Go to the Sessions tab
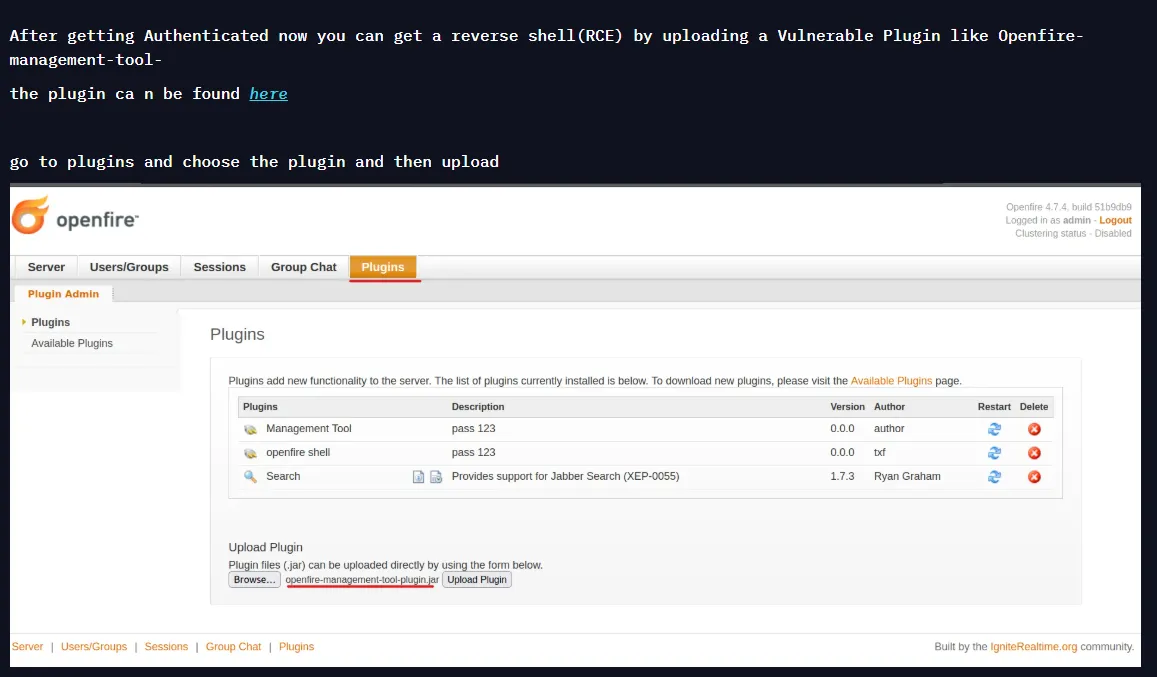The height and width of the screenshot is (677, 1157). [x=220, y=267]
